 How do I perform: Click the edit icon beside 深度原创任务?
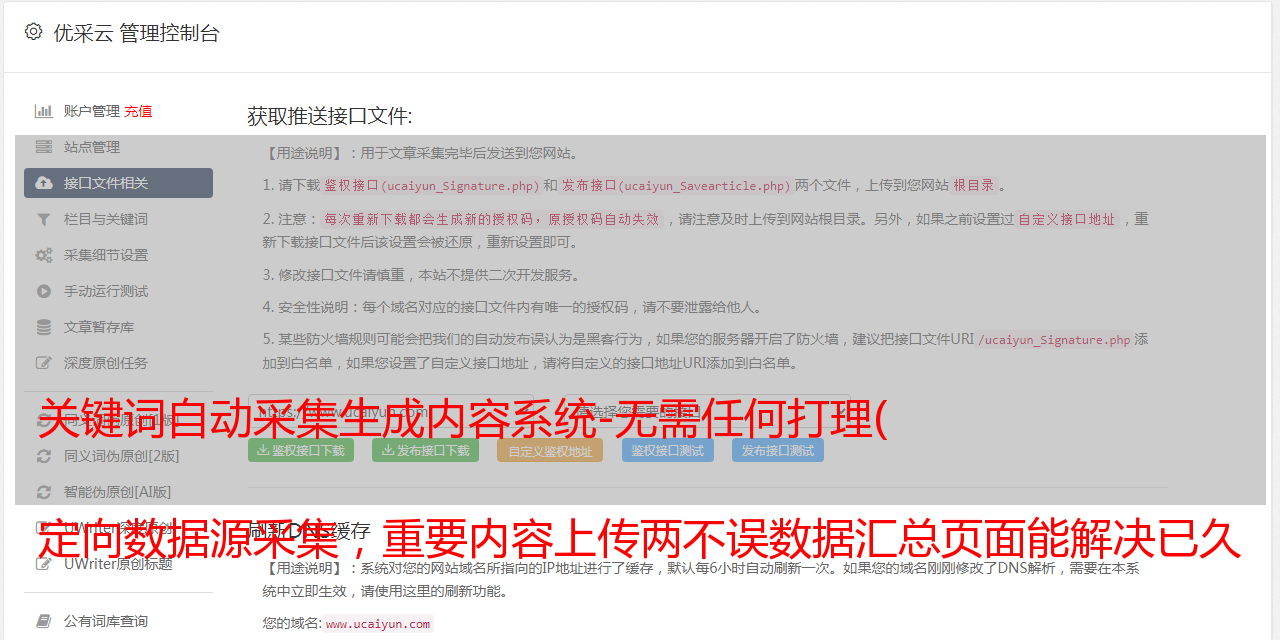(x=44, y=363)
